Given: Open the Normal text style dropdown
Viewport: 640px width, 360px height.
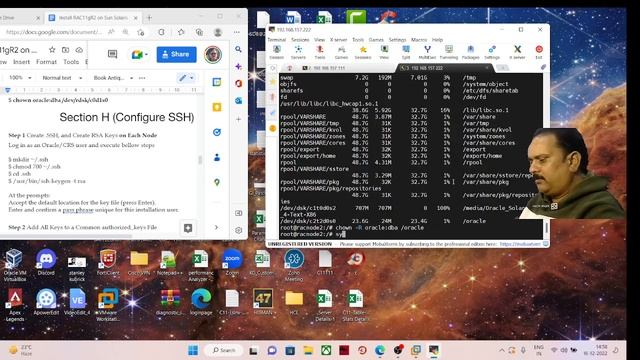Looking at the screenshot, I should (x=62, y=78).
